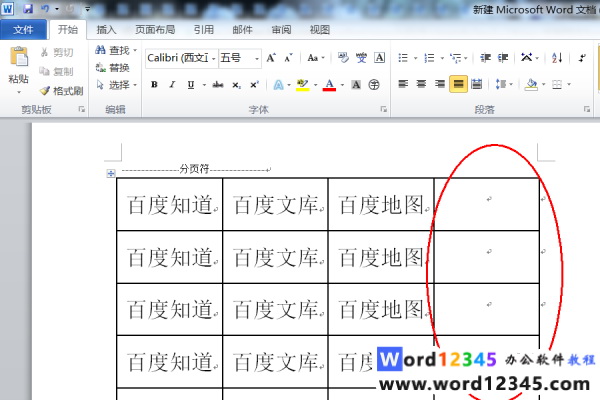Switch to the 引用 tab
Viewport: 600px width, 400px height.
[x=203, y=29]
